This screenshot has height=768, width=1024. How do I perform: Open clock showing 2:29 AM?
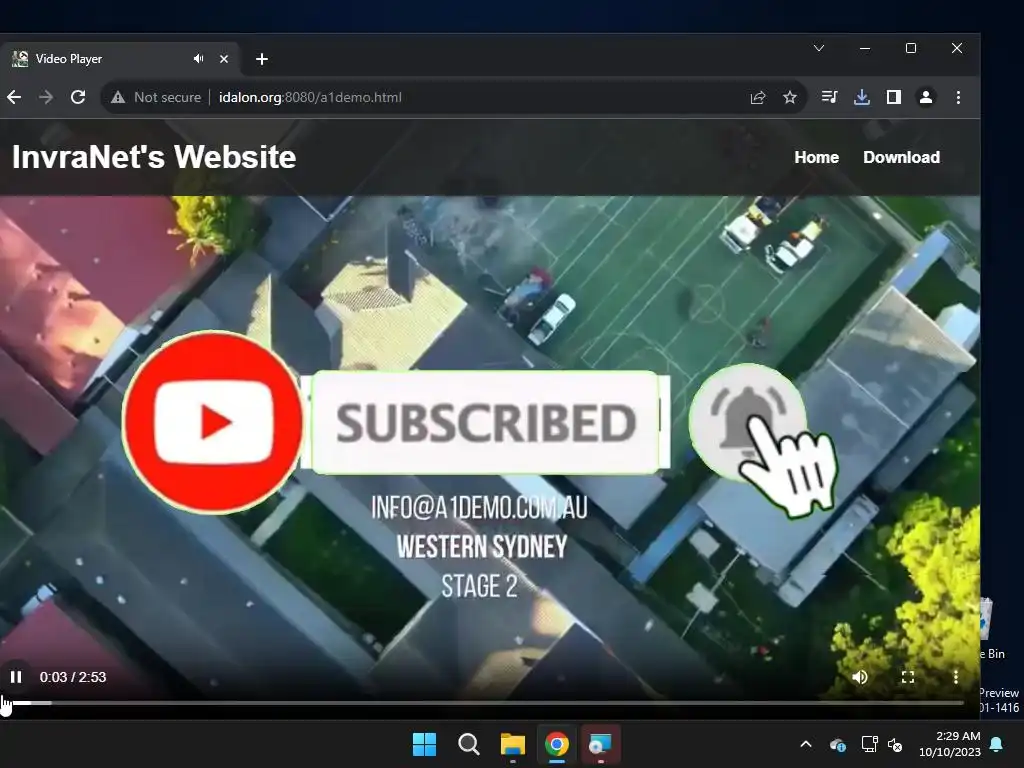point(950,744)
